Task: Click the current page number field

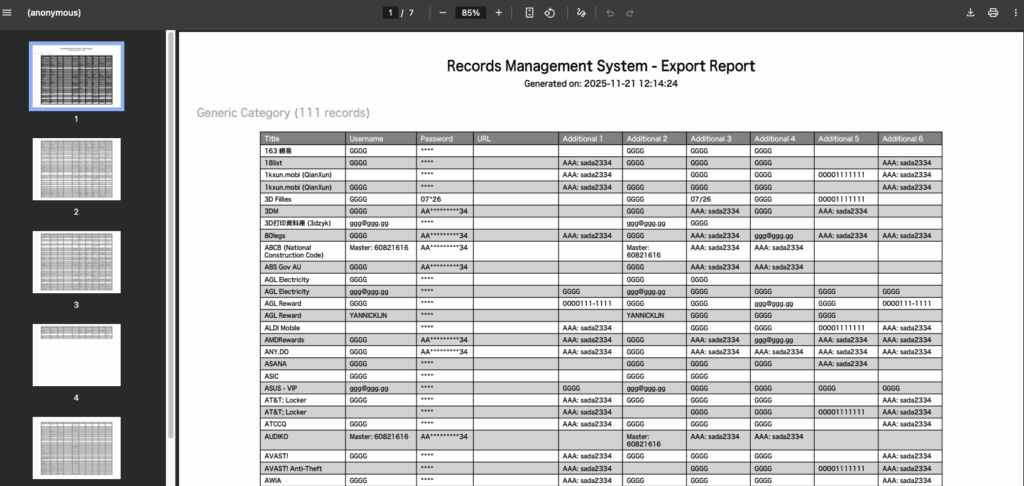Action: click(x=389, y=13)
